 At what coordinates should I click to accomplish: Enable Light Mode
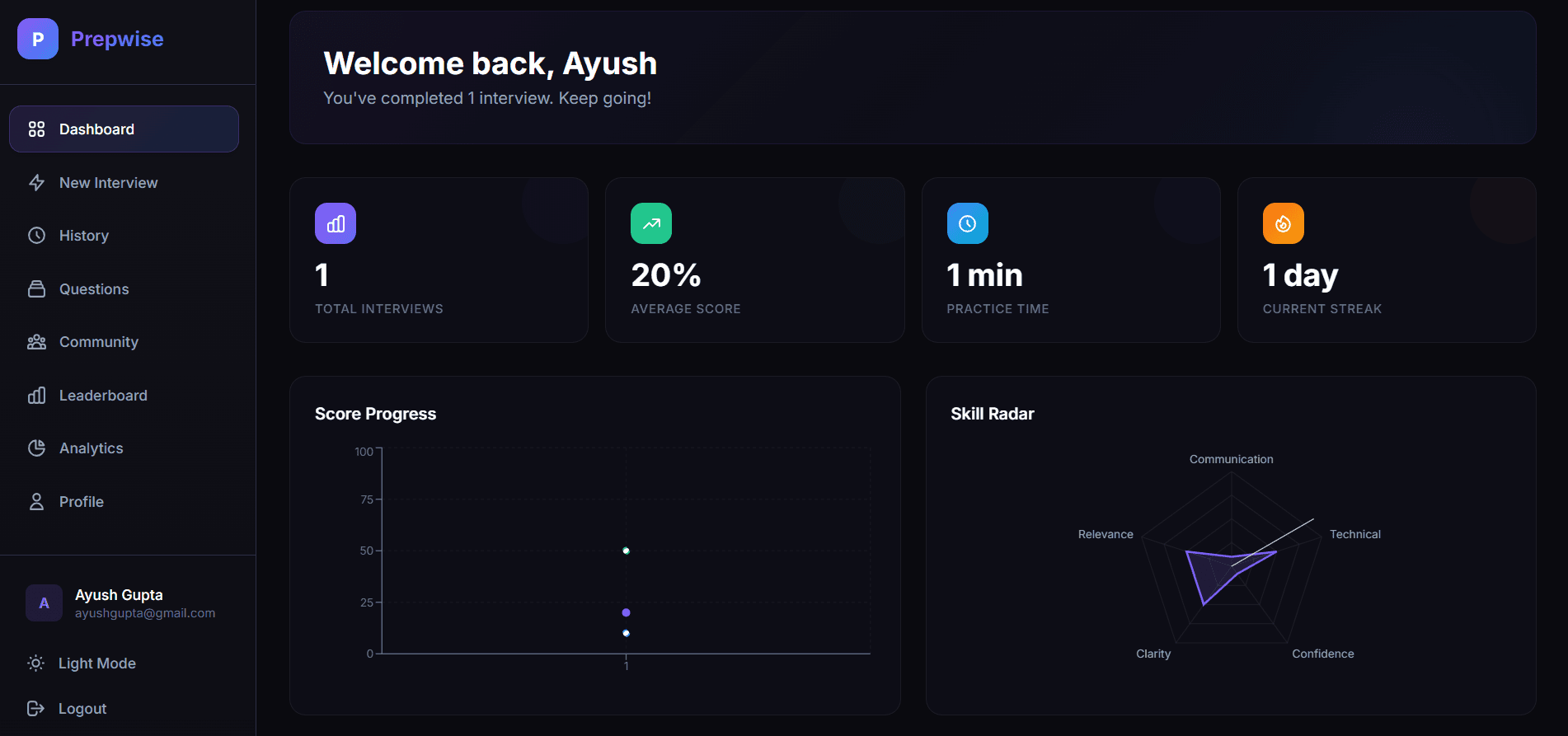click(96, 663)
